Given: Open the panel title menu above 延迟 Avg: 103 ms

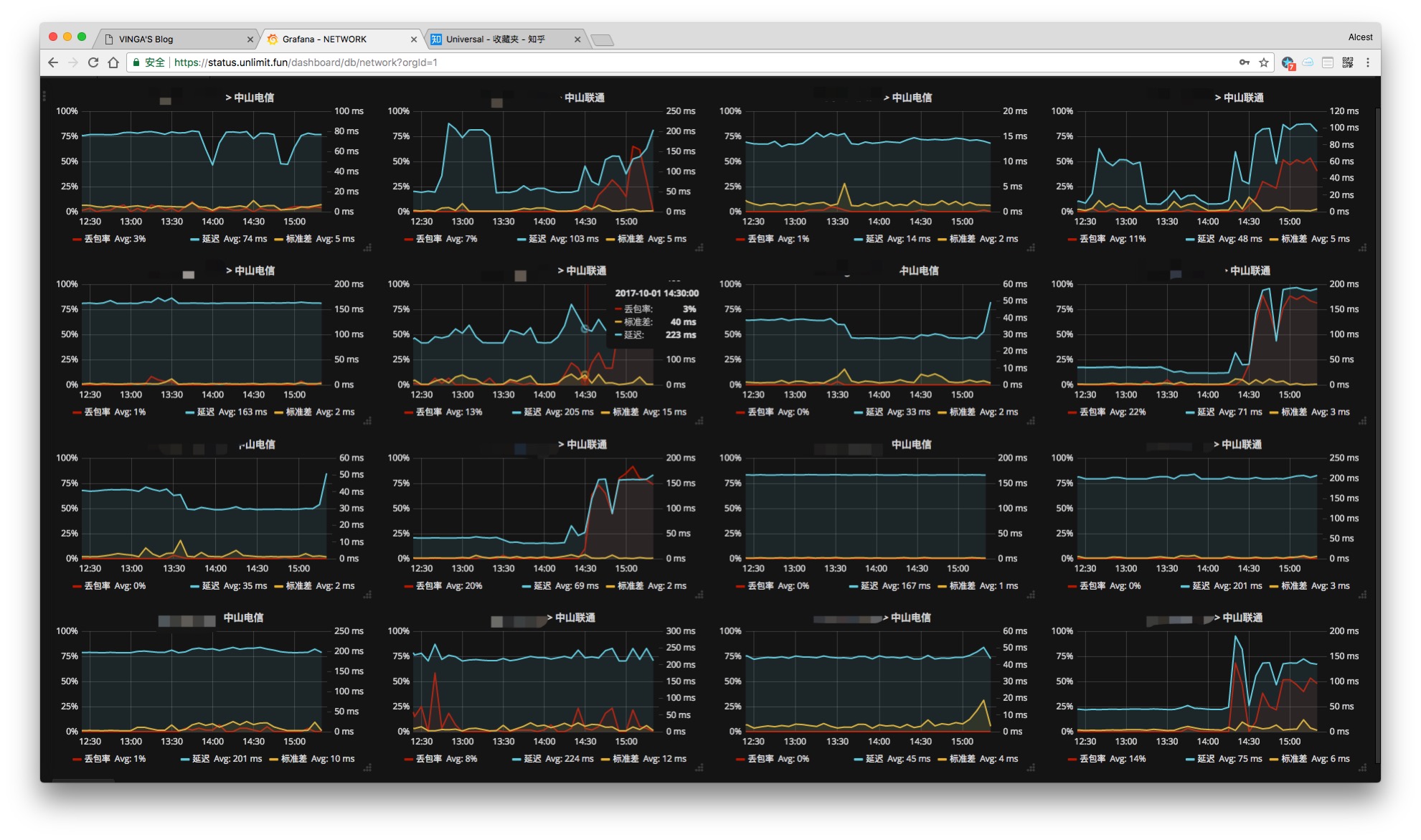Looking at the screenshot, I should pyautogui.click(x=582, y=98).
